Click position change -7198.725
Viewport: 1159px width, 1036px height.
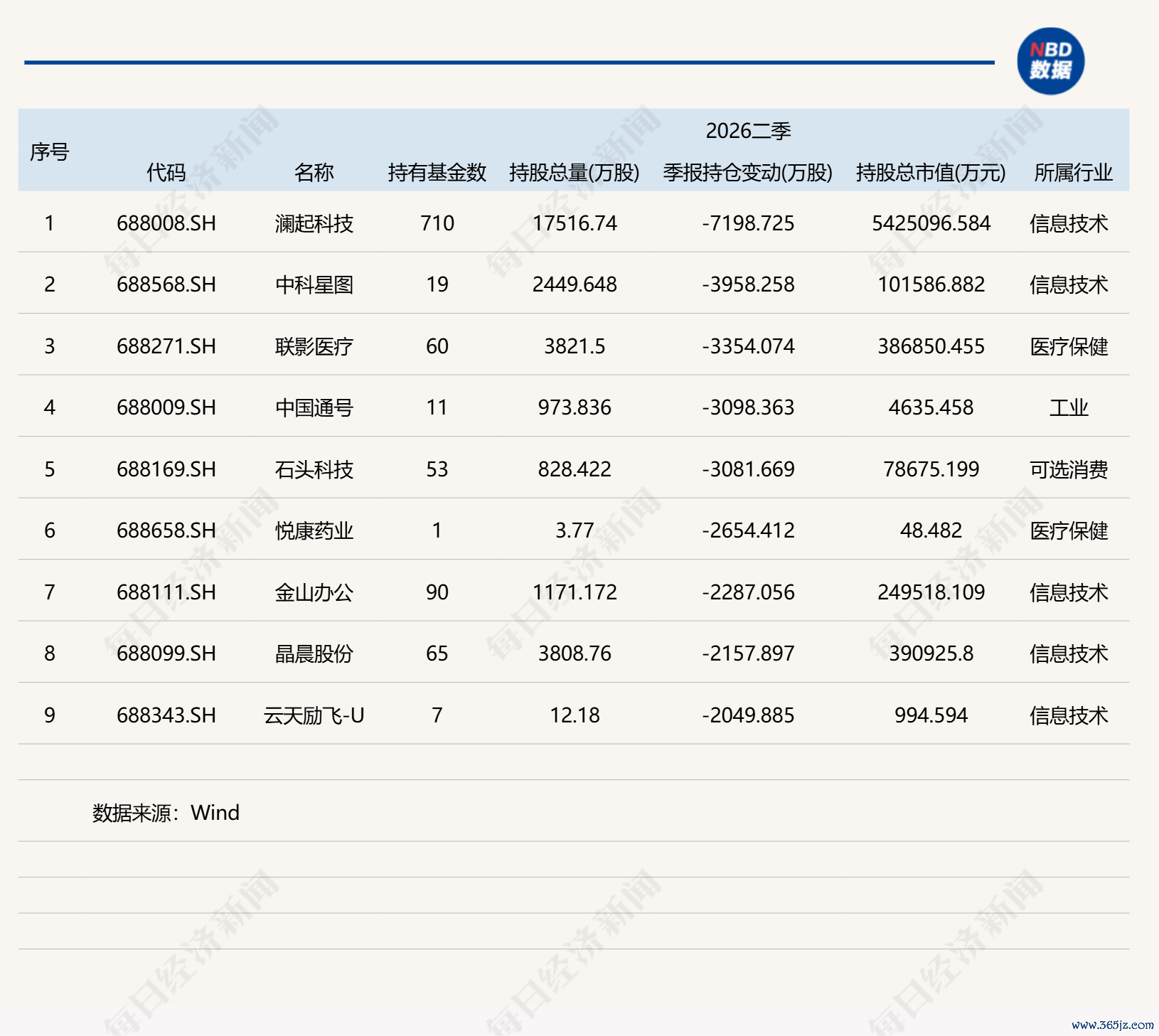748,223
